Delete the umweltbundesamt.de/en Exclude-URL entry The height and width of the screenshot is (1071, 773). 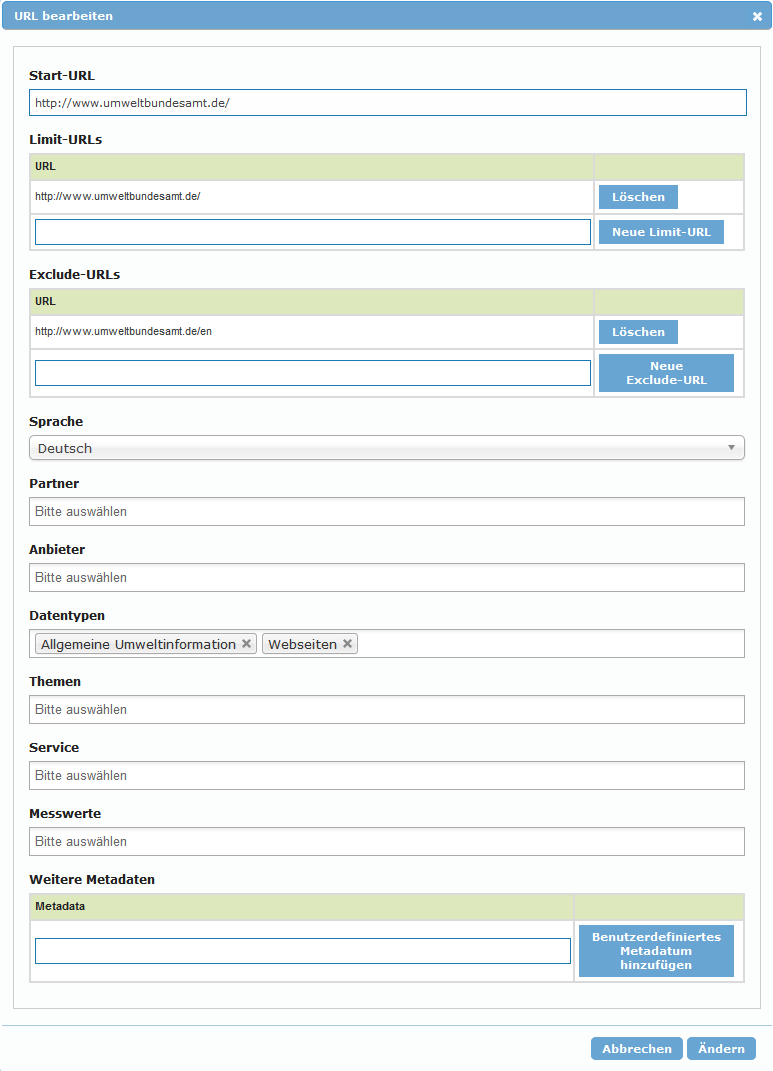coord(638,332)
